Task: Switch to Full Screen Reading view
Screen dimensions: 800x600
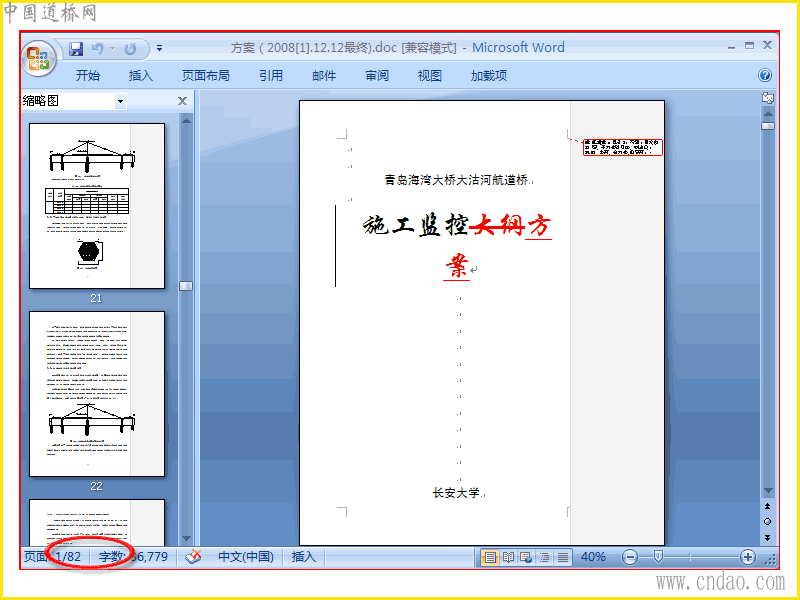Action: tap(508, 557)
